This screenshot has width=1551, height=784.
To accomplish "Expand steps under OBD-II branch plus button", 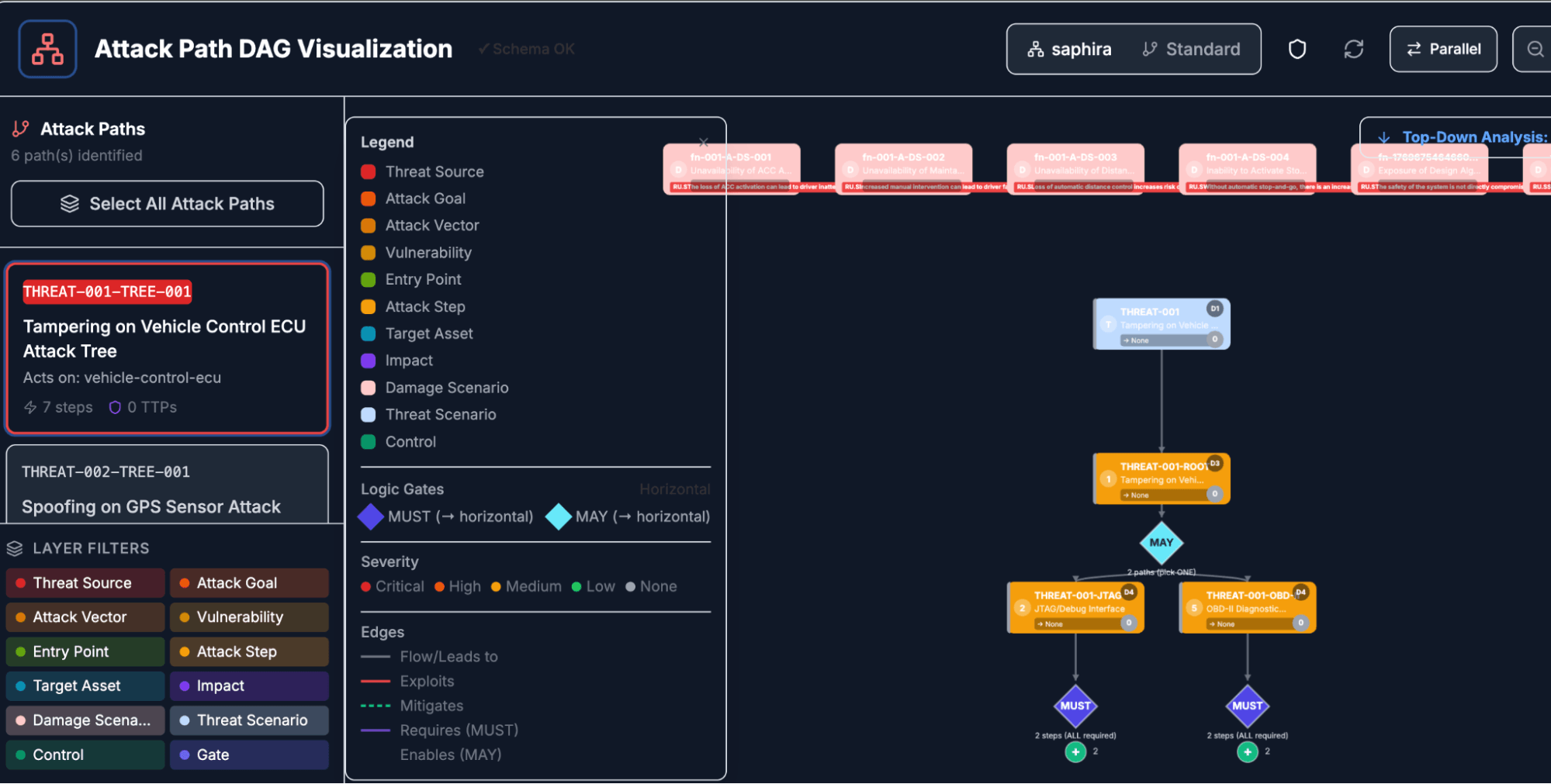I will (1247, 751).
